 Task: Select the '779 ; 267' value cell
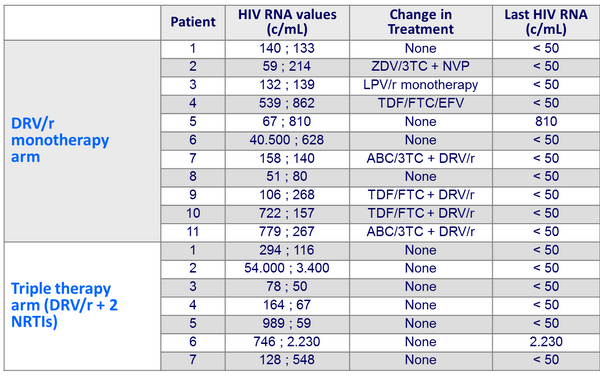pos(287,231)
